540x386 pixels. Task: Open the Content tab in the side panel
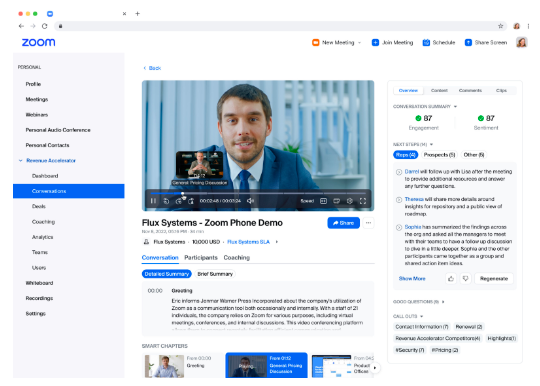pyautogui.click(x=439, y=91)
